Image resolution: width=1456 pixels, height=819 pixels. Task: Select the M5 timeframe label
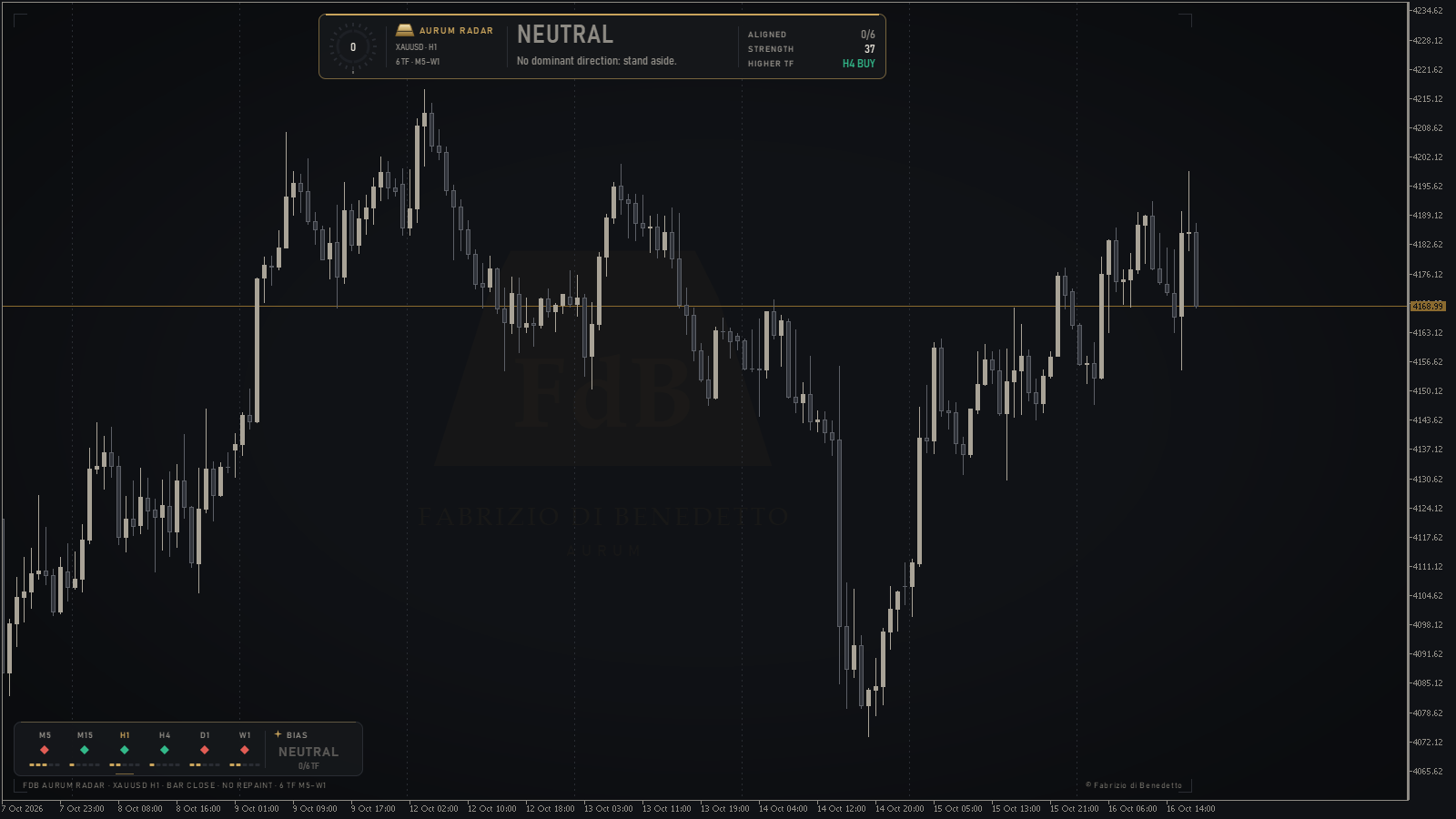pos(45,735)
